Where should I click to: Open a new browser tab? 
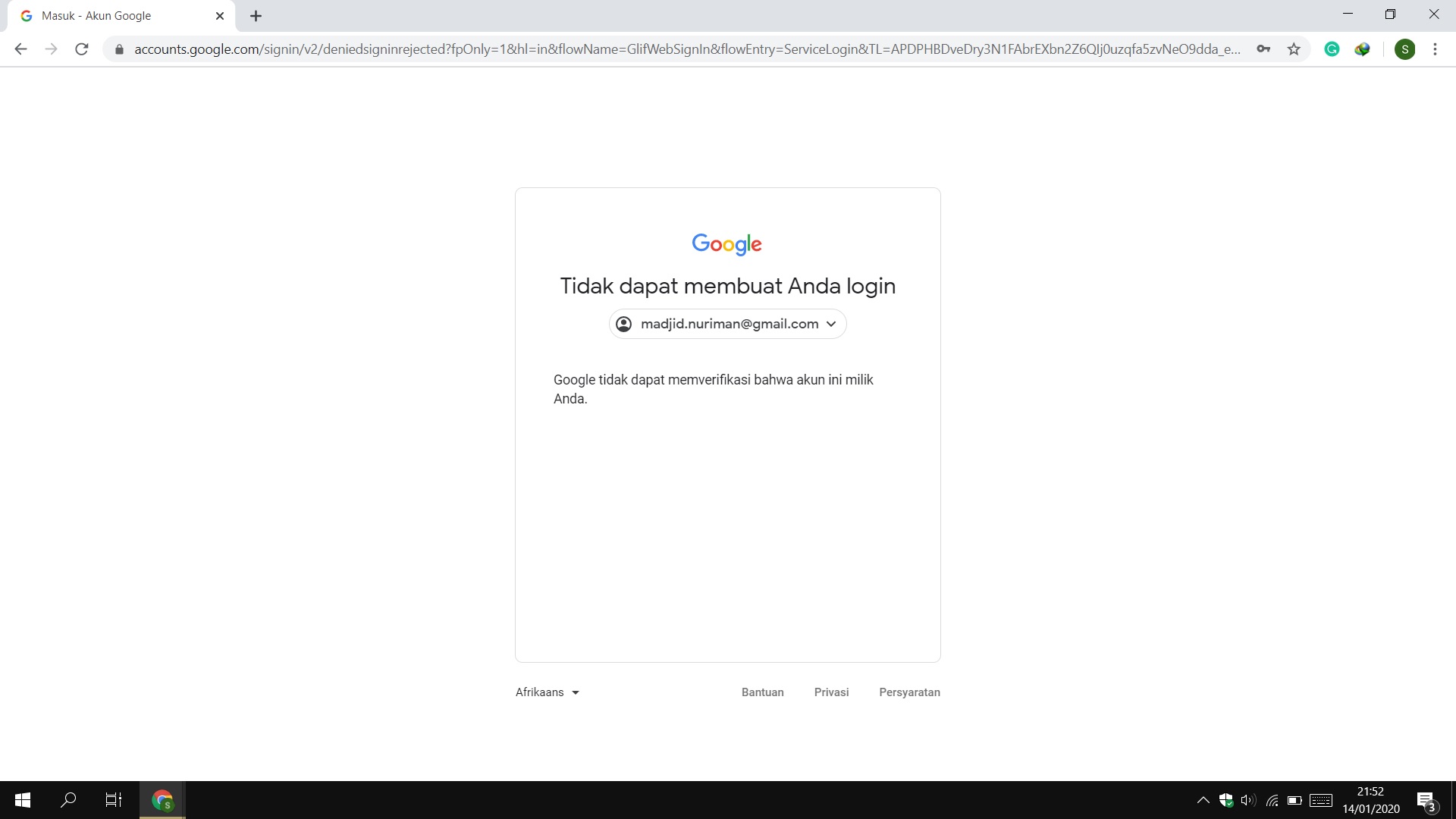click(256, 16)
